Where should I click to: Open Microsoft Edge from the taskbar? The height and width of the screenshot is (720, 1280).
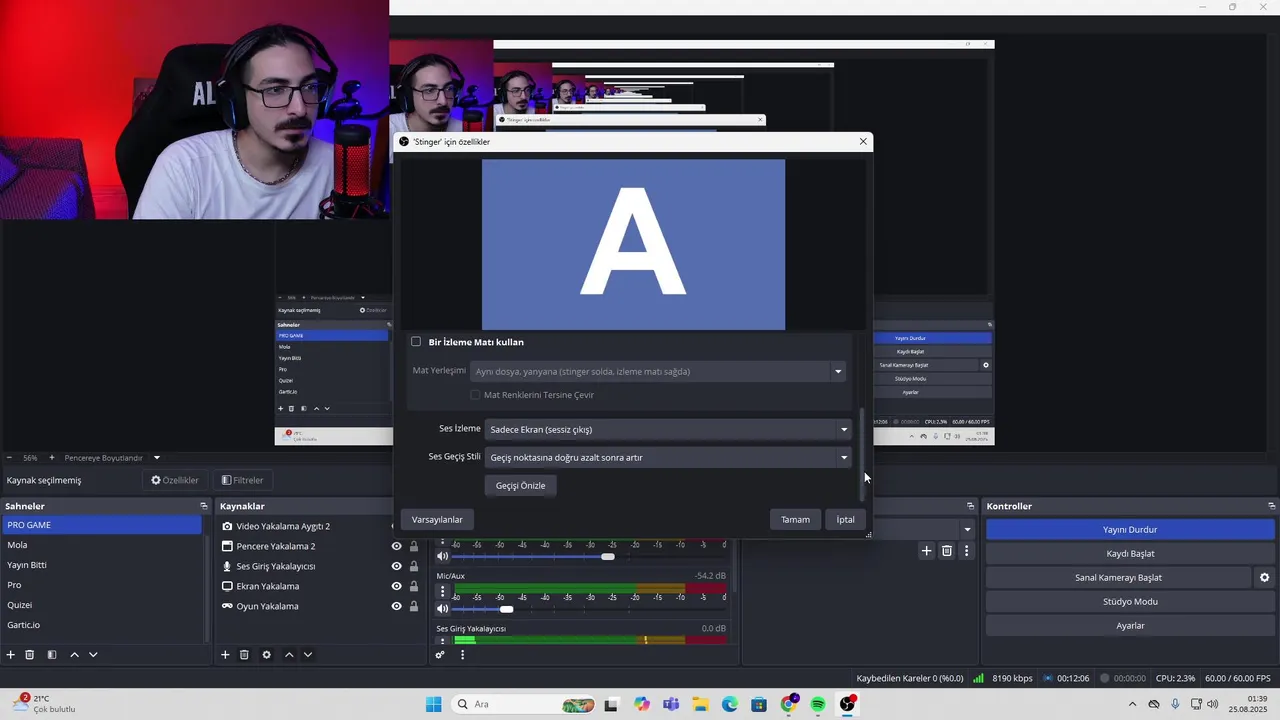pyautogui.click(x=730, y=704)
